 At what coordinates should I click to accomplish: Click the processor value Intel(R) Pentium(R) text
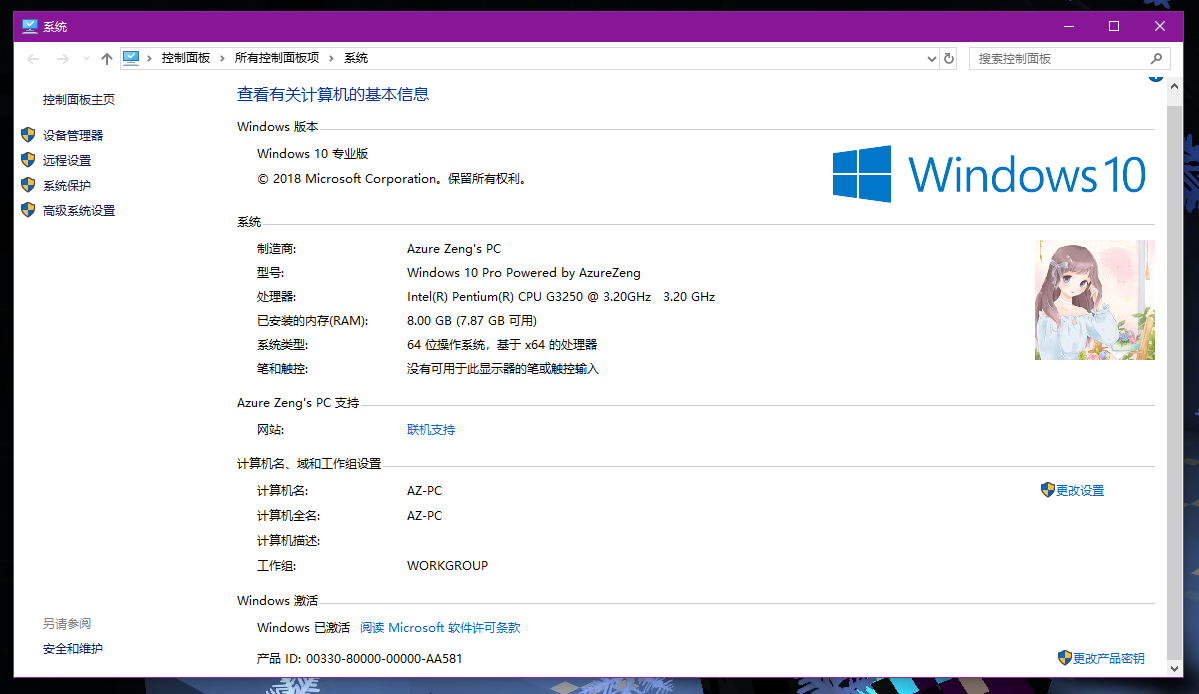[561, 297]
